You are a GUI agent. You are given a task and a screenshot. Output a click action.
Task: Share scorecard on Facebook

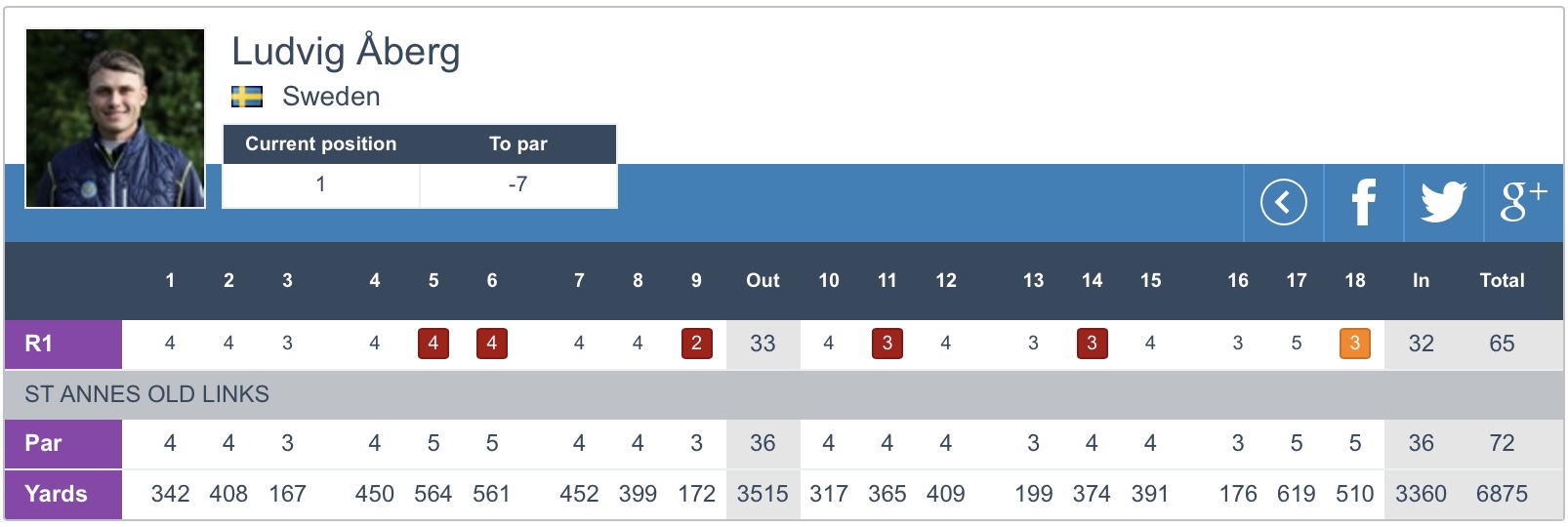[1363, 203]
